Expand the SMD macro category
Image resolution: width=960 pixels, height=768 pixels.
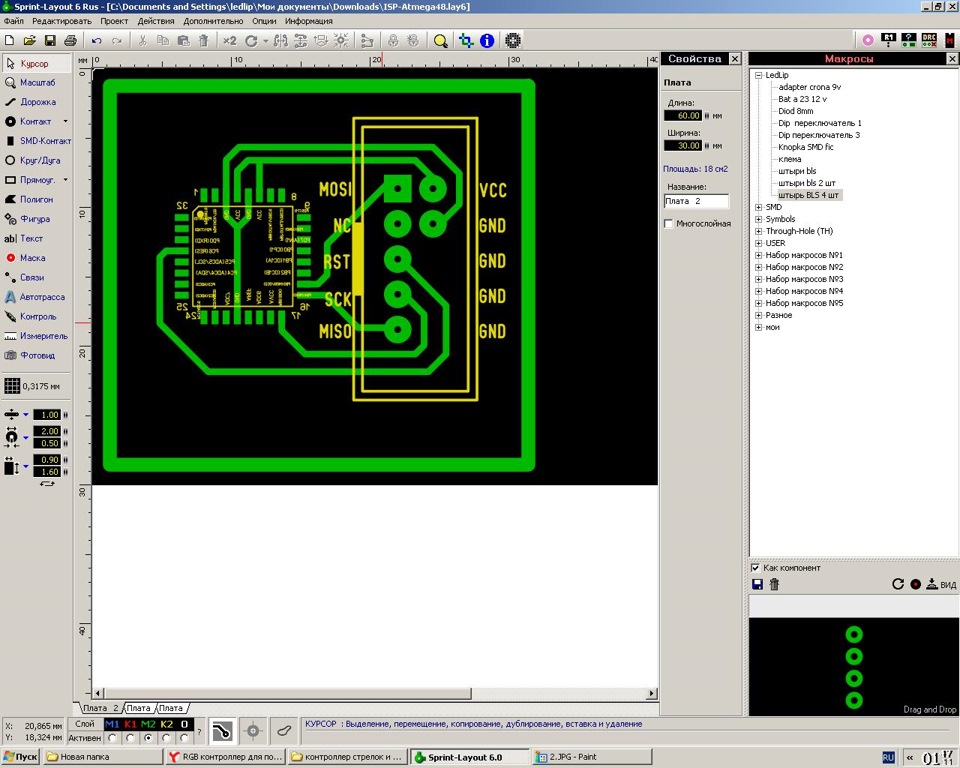[x=758, y=207]
